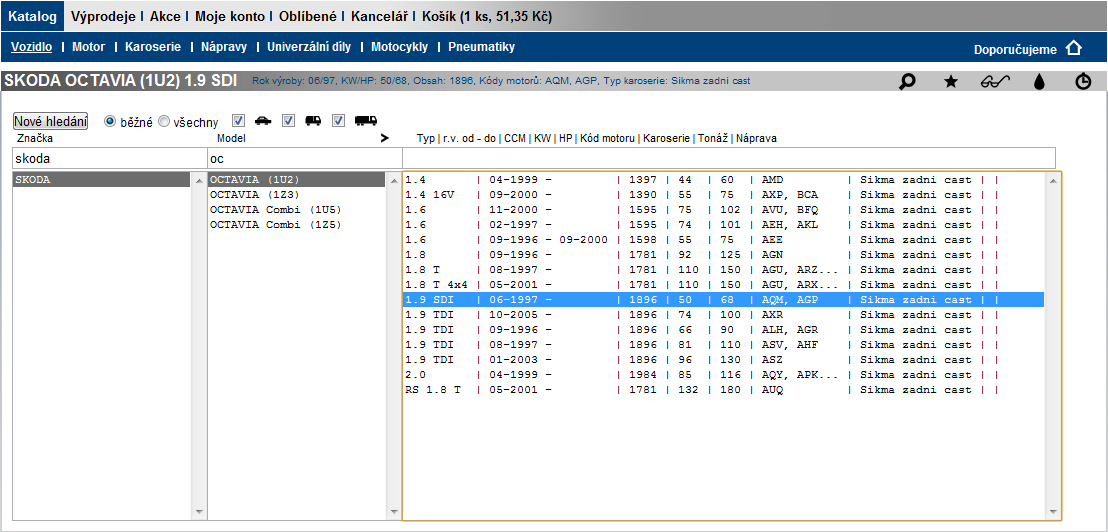Click the truck vehicle icon
Viewport: 1108px width, 532px height.
(x=366, y=121)
